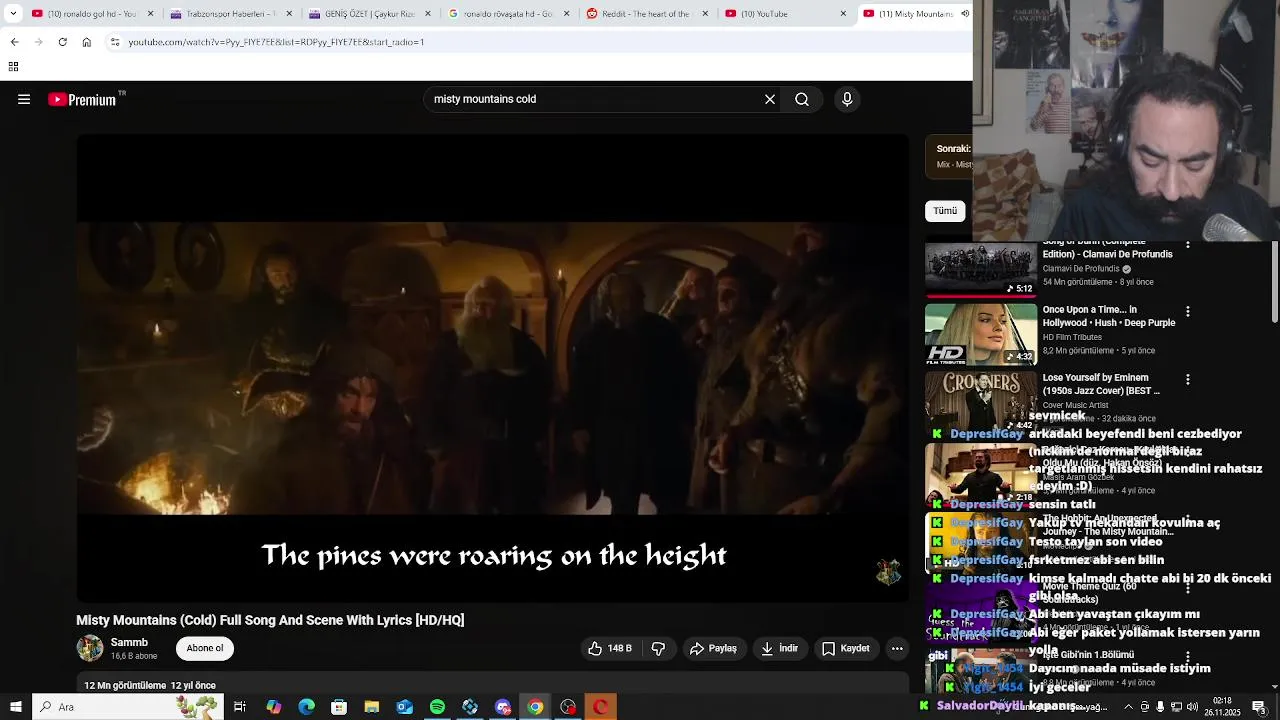Clear the search box text
1280x720 pixels.
770,99
